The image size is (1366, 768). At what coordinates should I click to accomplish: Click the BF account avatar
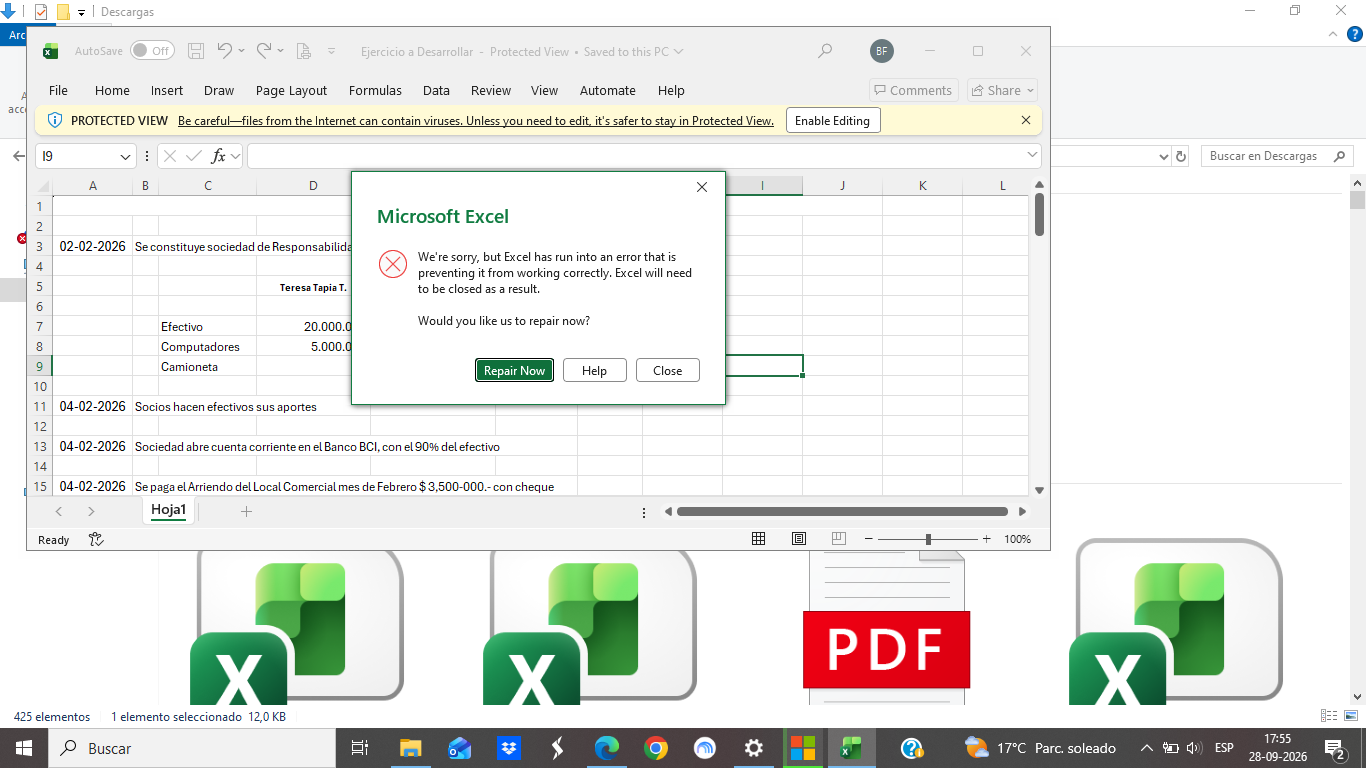881,51
